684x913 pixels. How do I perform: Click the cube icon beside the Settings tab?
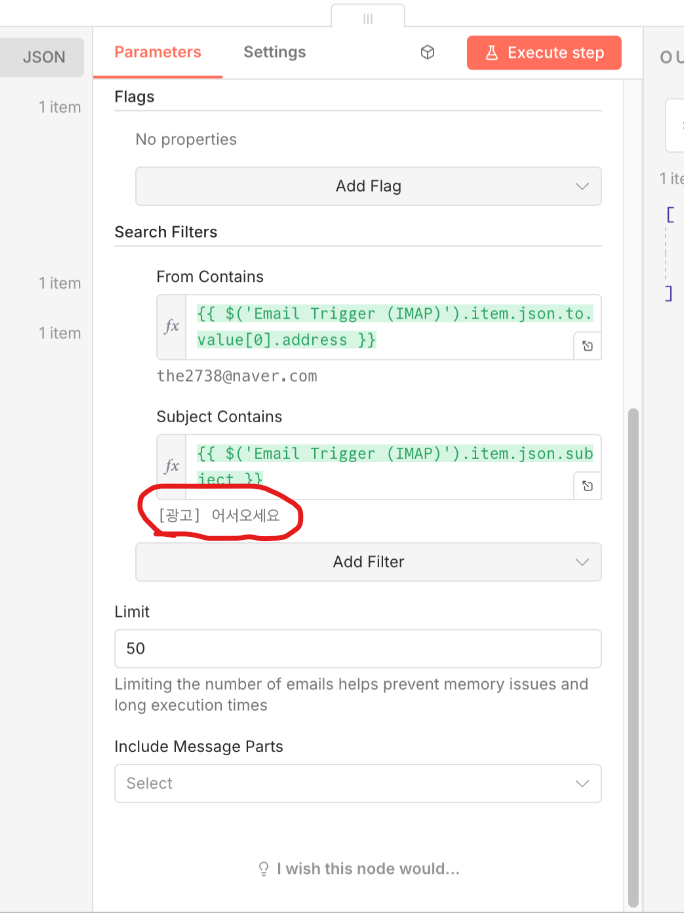pos(427,53)
